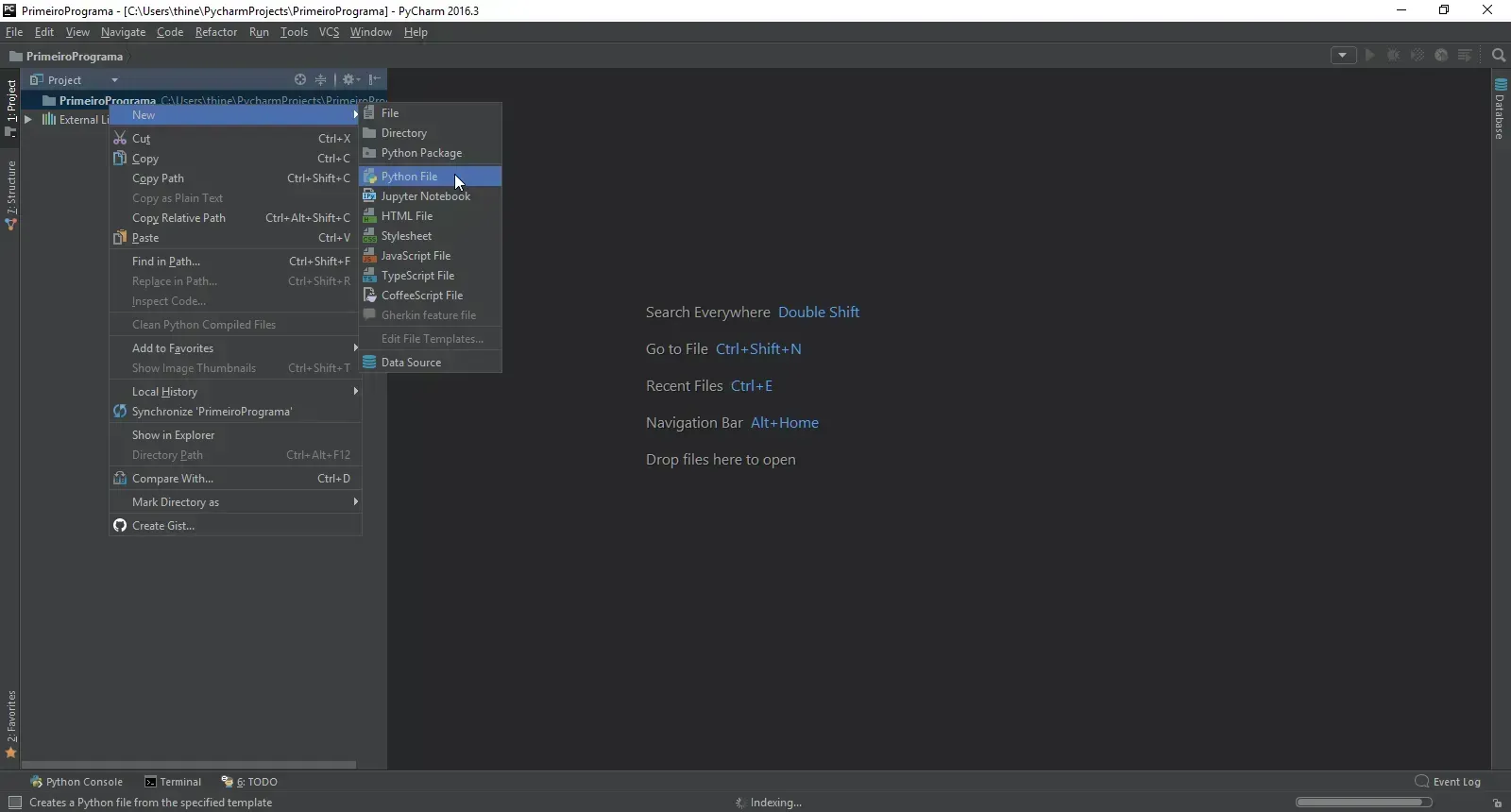This screenshot has height=812, width=1511.
Task: Open the Python Console tab
Action: pyautogui.click(x=76, y=782)
